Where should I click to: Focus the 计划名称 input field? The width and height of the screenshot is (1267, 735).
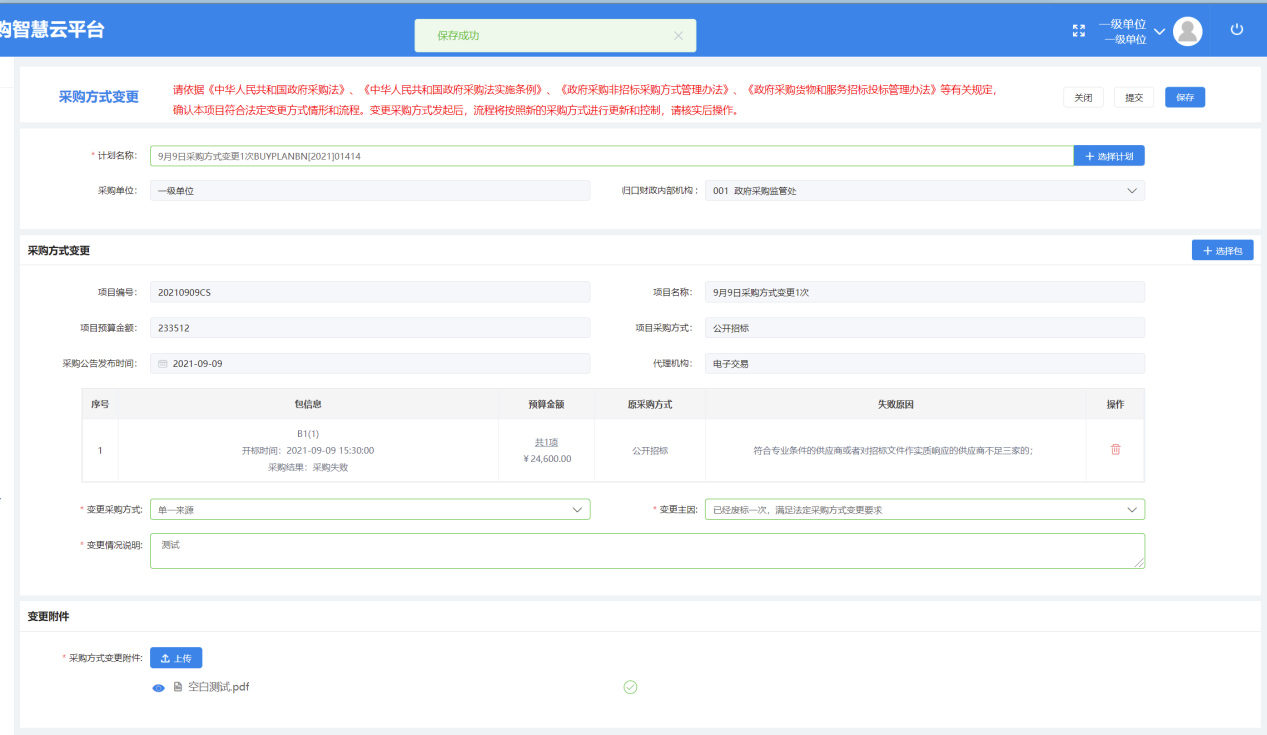pos(612,156)
